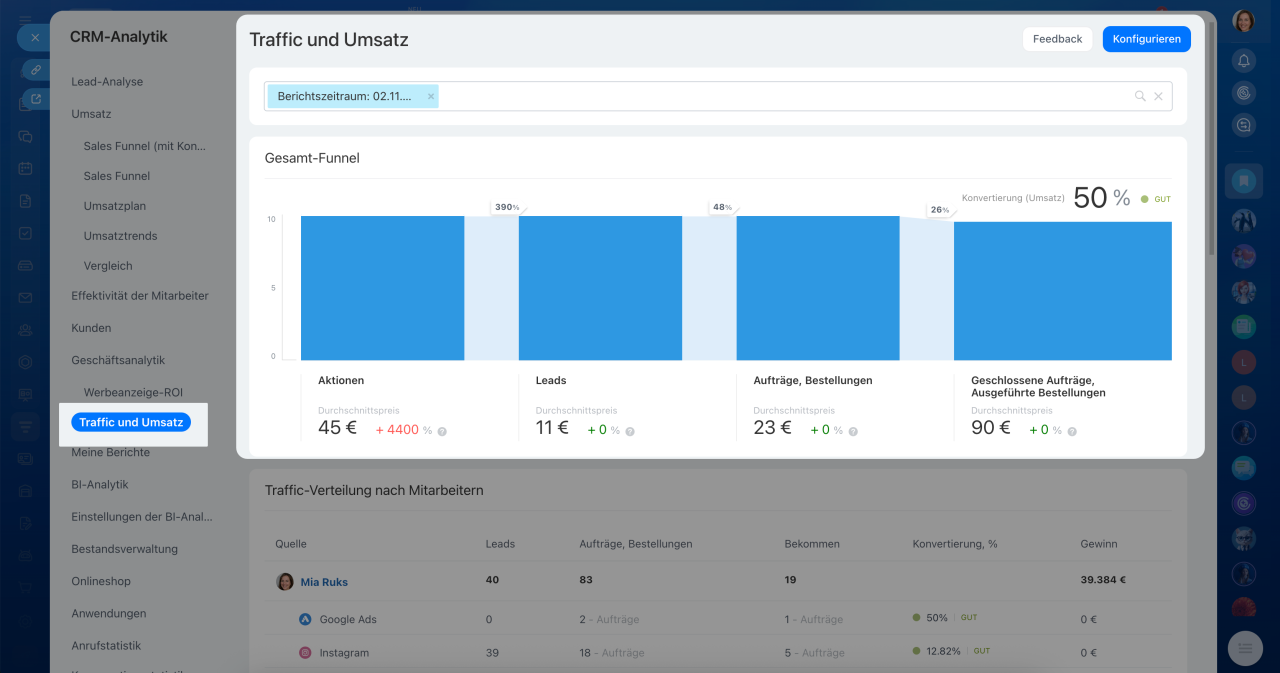Open help tooltip next to Aktionen percentage

[x=442, y=431]
